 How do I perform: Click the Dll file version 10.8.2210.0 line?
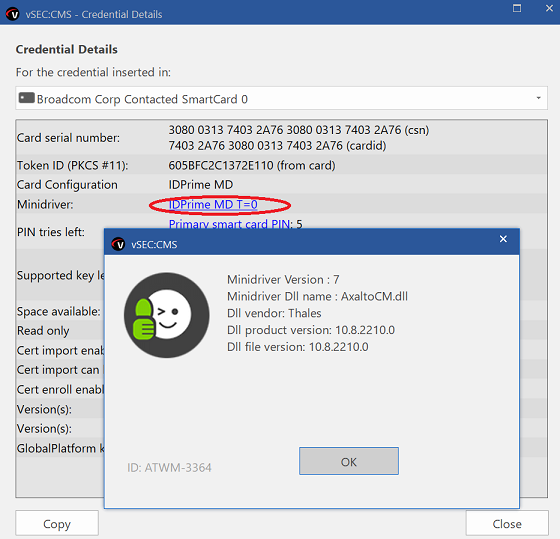298,347
